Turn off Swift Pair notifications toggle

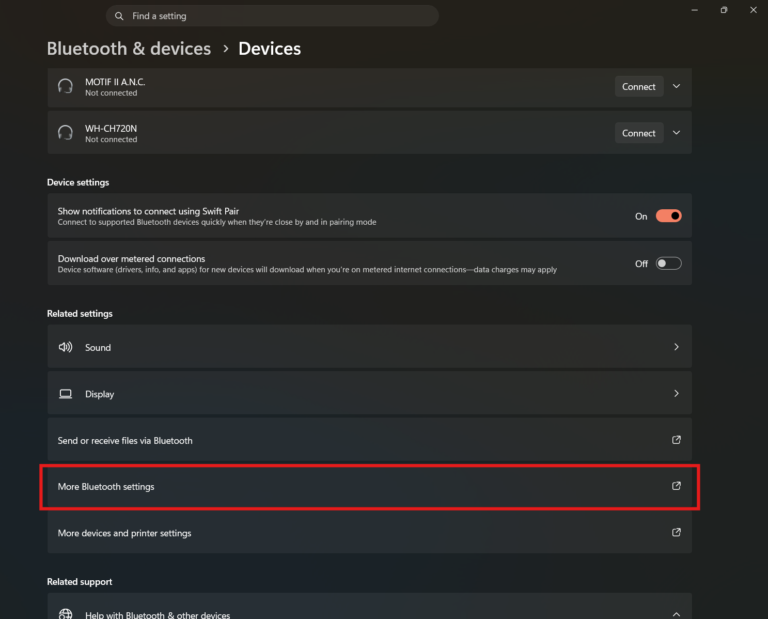[669, 216]
